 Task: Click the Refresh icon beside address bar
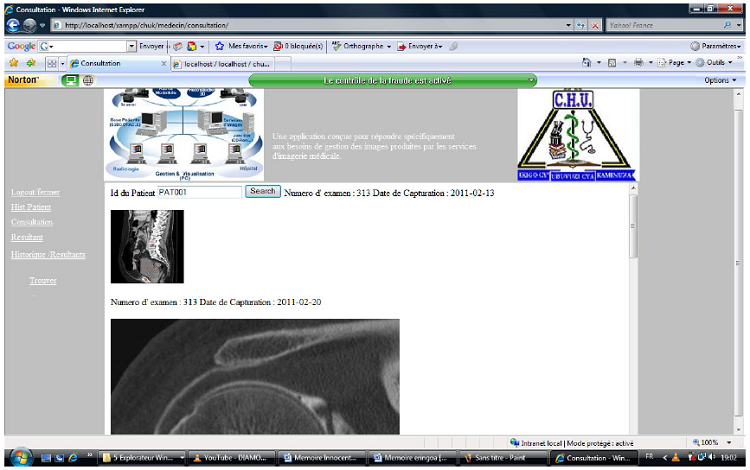coord(581,25)
